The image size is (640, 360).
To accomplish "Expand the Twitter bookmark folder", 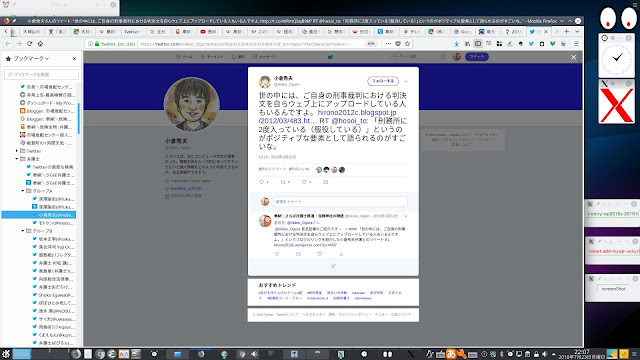I will [17, 151].
